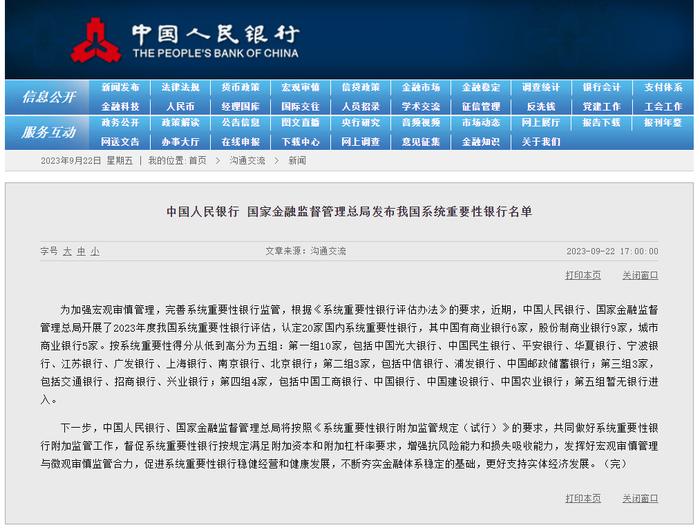Set font size to 小
700x532 pixels.
coord(95,251)
